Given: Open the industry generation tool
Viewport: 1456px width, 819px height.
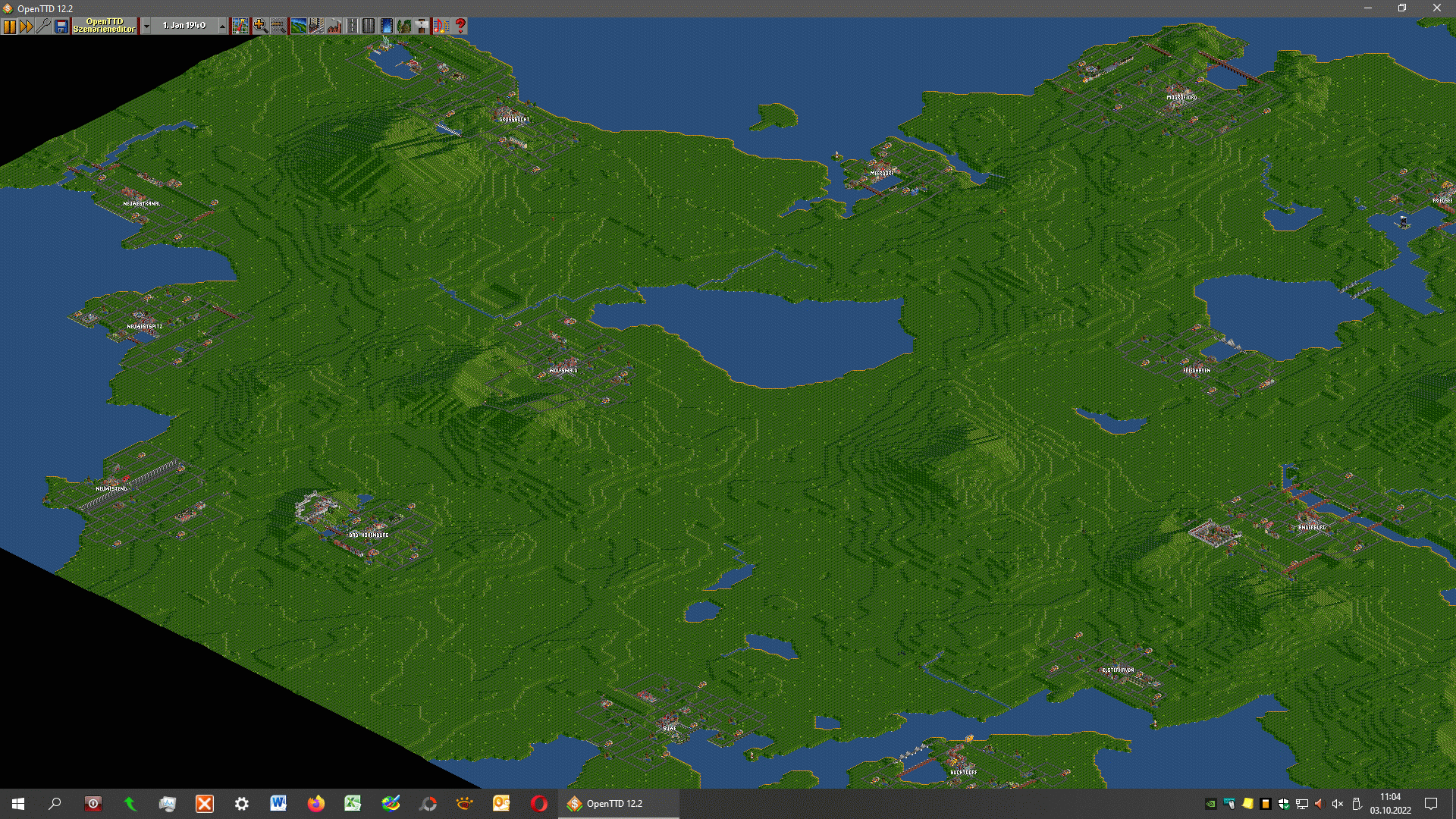Looking at the screenshot, I should tap(334, 27).
